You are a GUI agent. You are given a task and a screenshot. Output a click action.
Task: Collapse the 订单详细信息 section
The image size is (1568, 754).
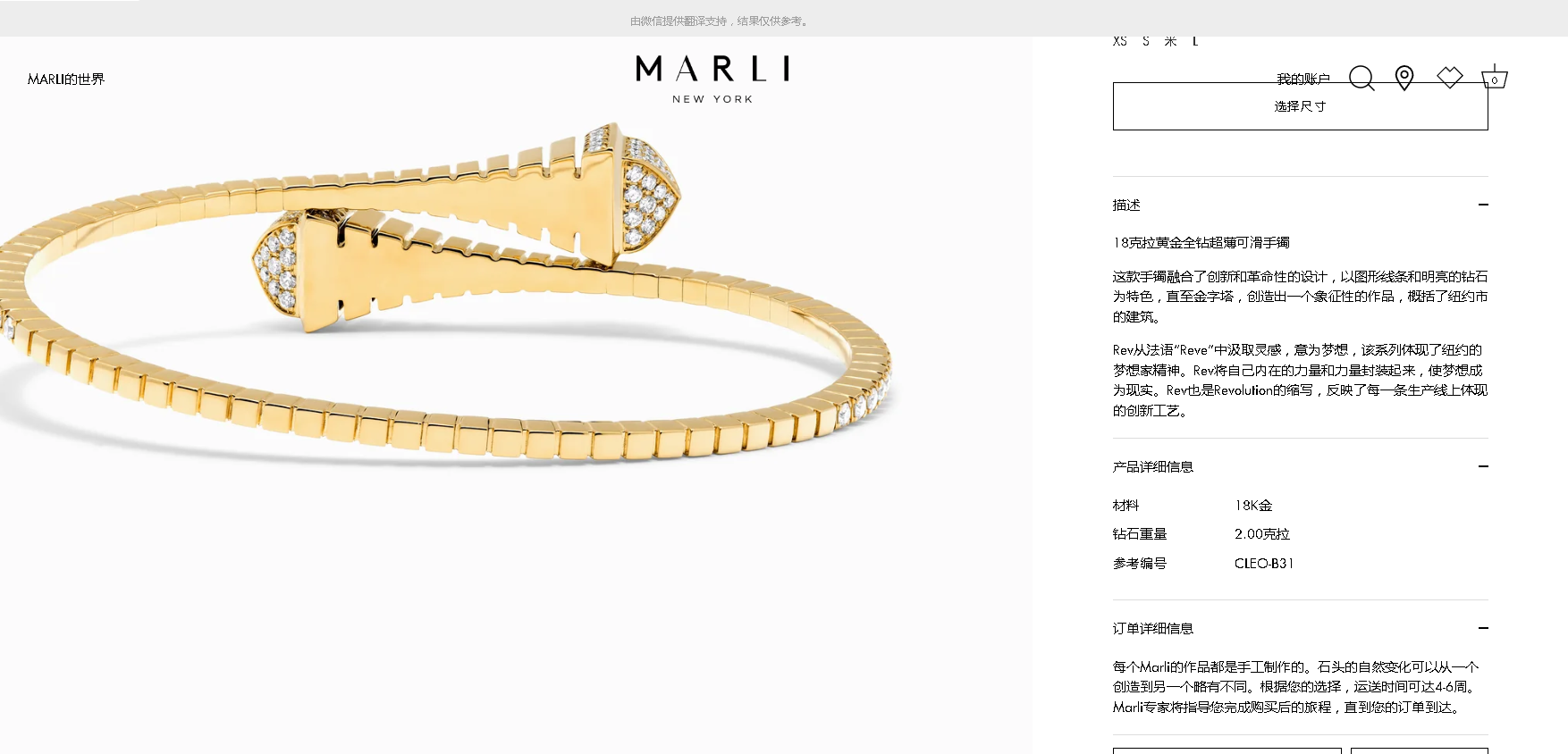1483,628
